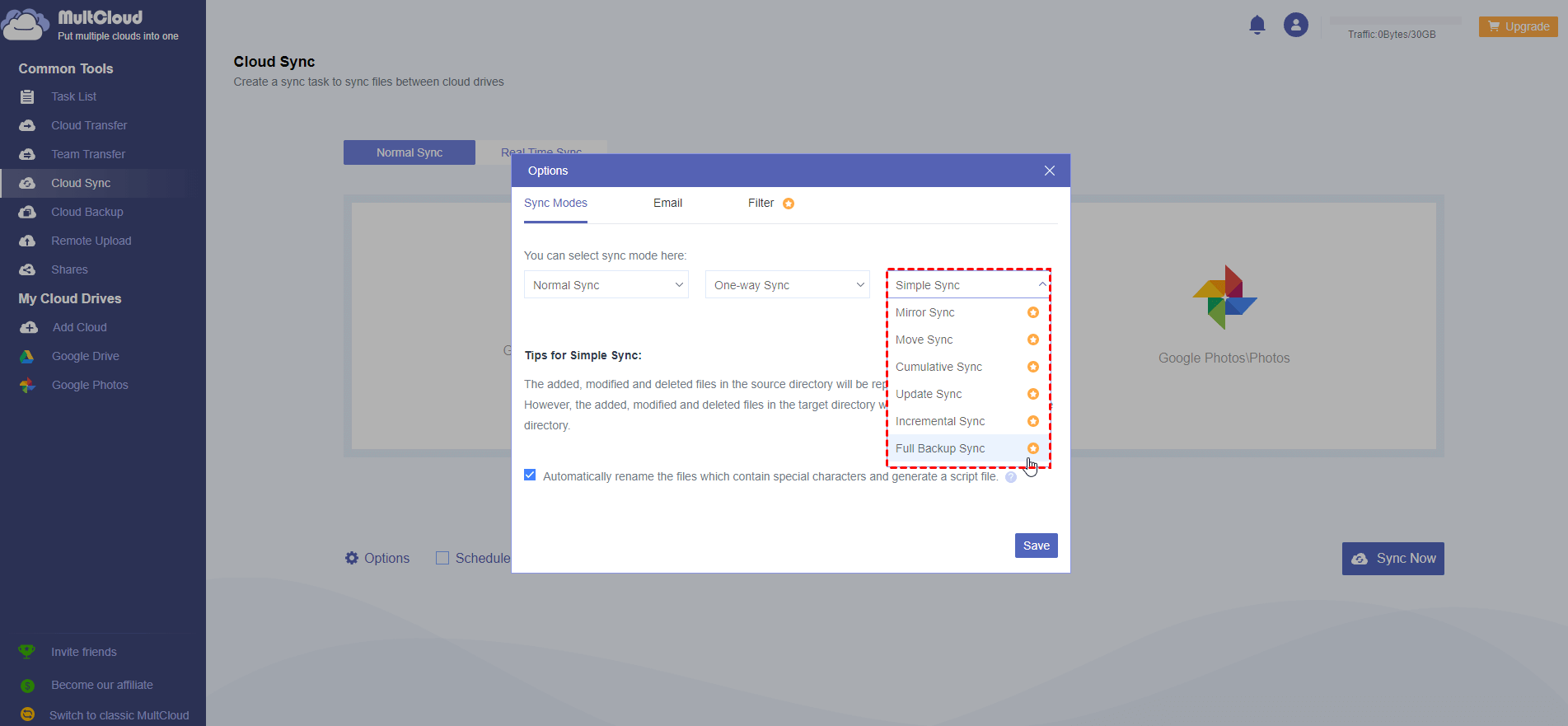Click the Team Transfer sidebar icon
The image size is (1568, 726).
27,155
